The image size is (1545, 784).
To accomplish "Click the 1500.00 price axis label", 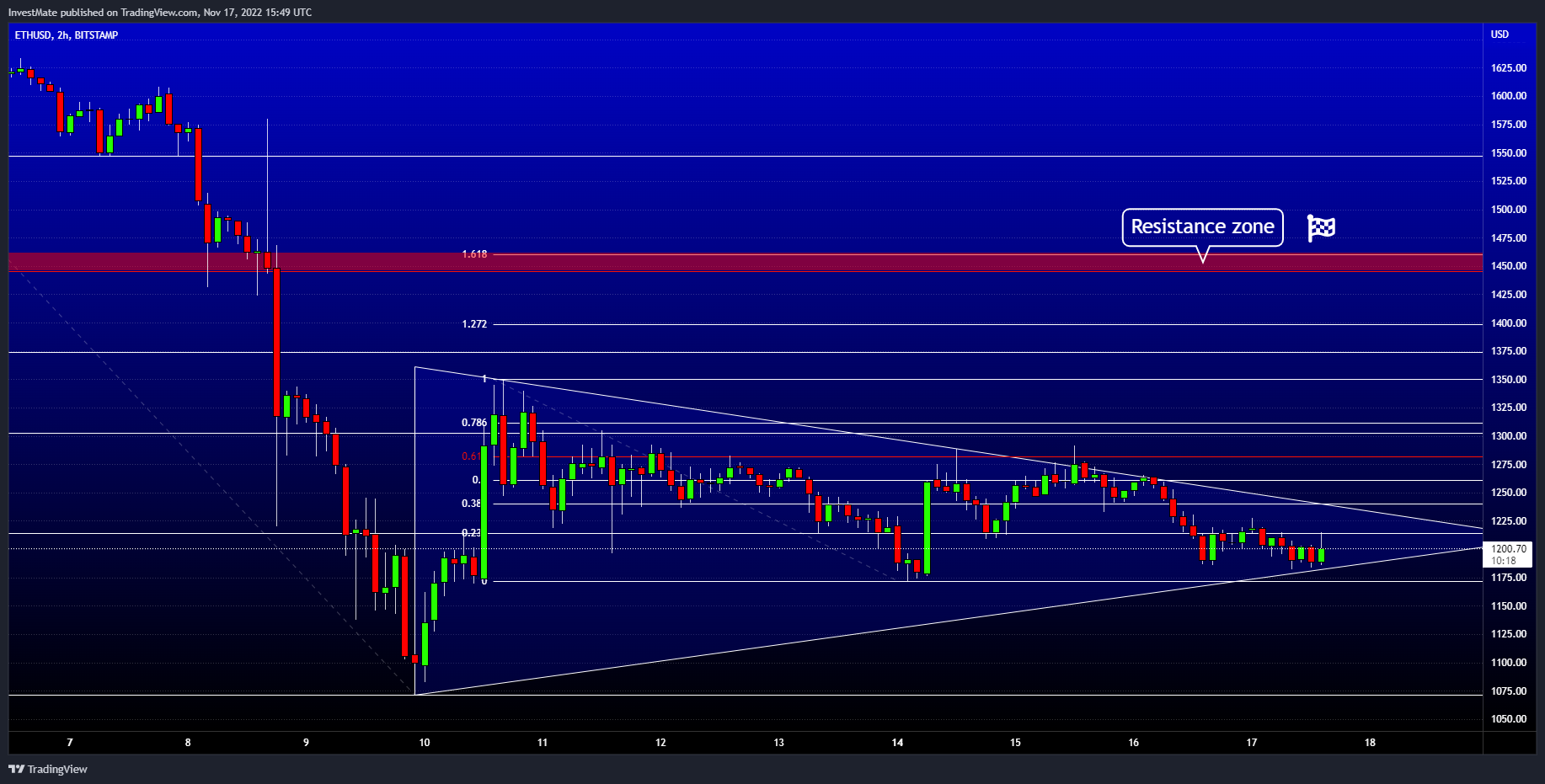I will tap(1508, 210).
